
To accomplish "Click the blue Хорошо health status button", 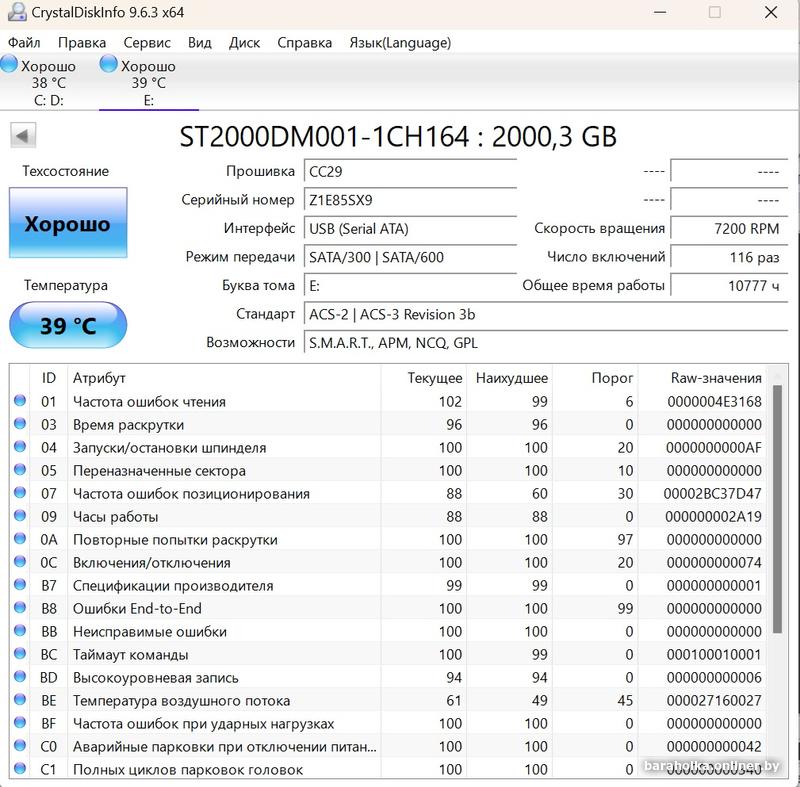I will [68, 224].
